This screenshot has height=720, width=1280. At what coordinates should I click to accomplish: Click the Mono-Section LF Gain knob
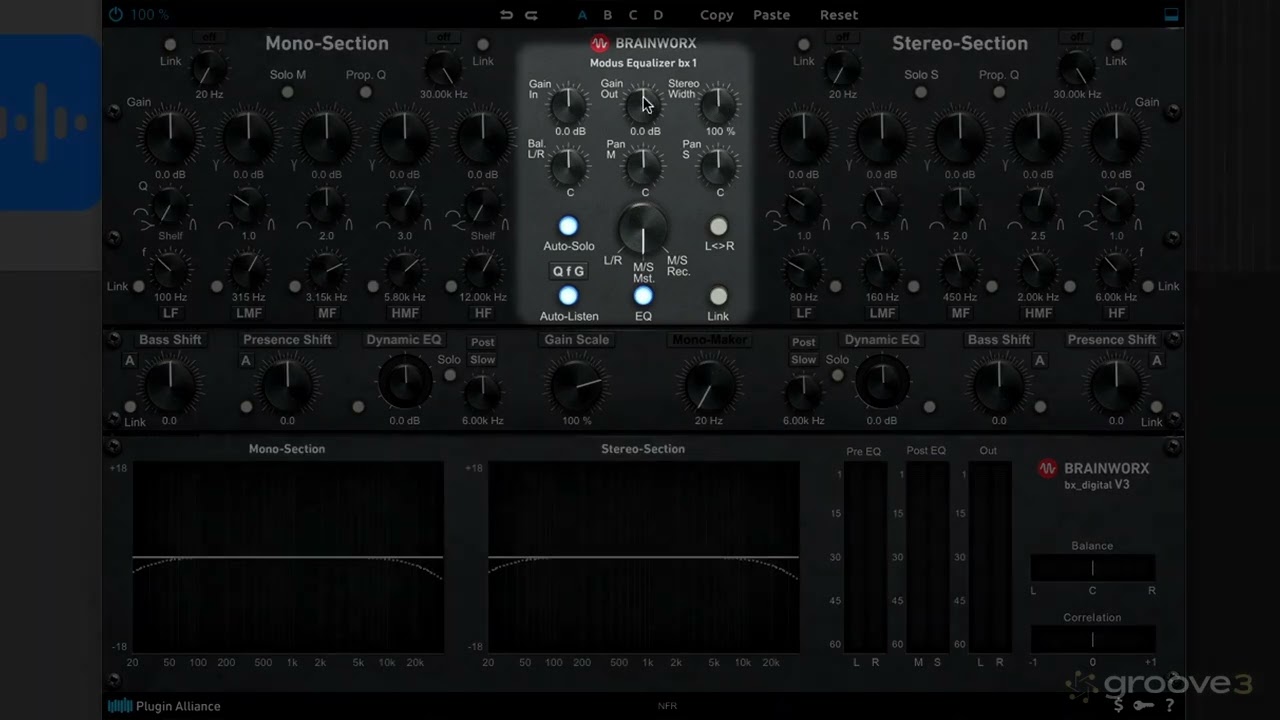pyautogui.click(x=170, y=138)
